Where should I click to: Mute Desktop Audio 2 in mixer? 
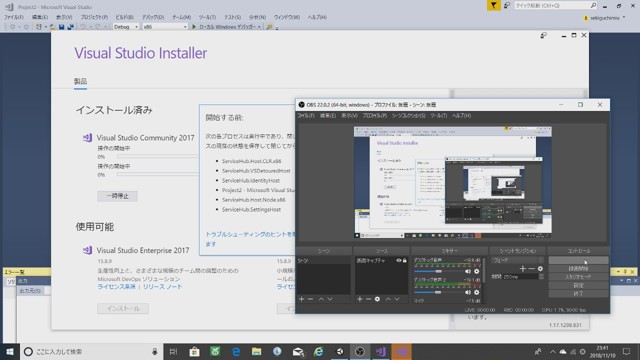pyautogui.click(x=468, y=292)
